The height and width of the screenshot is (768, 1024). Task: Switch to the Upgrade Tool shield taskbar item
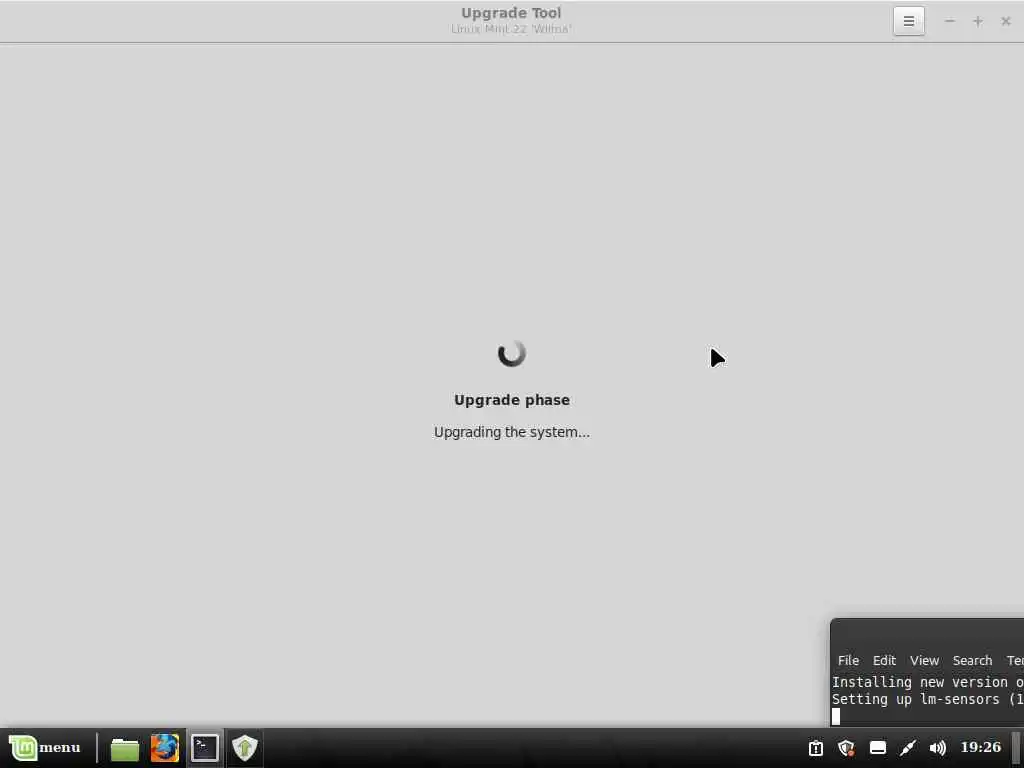(245, 748)
